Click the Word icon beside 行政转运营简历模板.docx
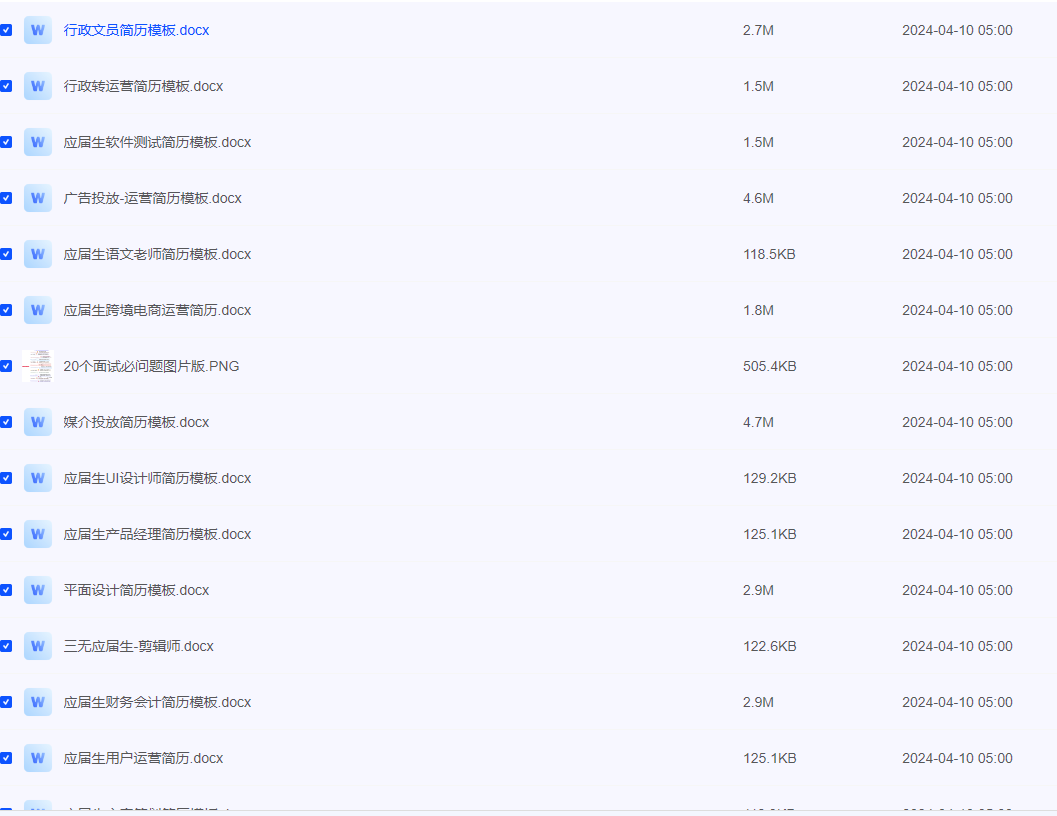Screen dimensions: 1057x816 (38, 86)
